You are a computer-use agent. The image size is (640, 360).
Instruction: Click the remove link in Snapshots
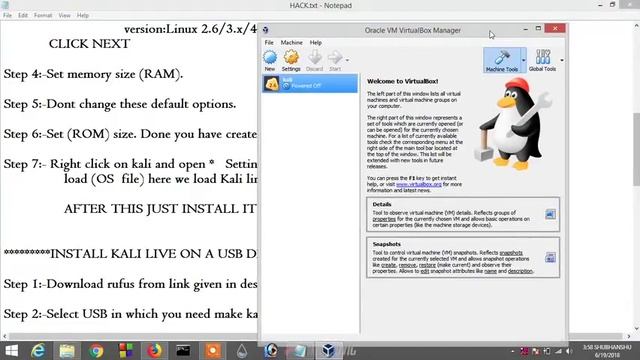tap(407, 265)
